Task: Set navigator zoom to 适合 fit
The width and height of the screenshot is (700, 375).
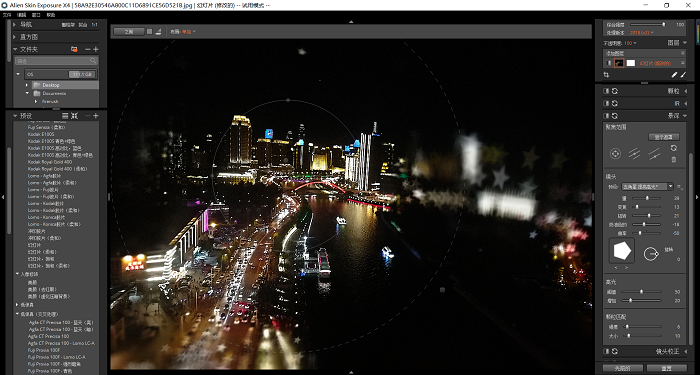Action: click(x=83, y=25)
